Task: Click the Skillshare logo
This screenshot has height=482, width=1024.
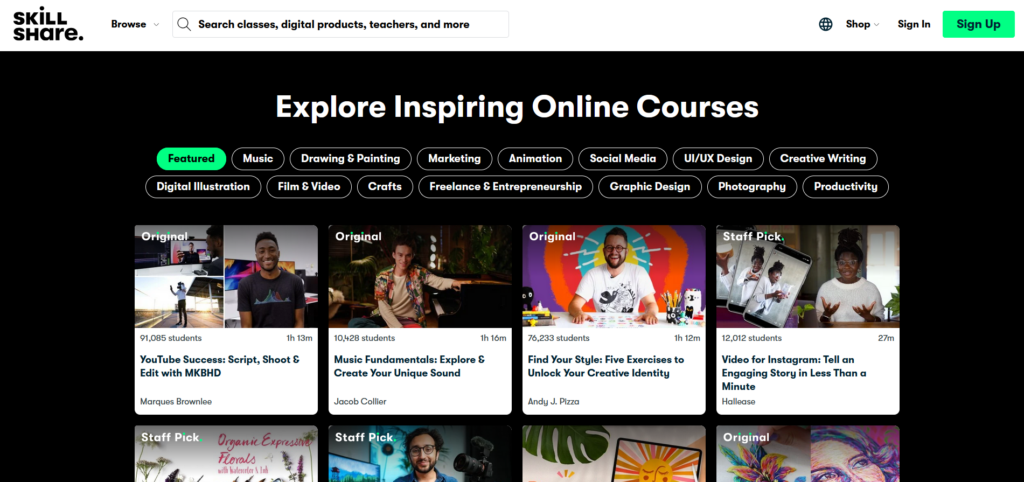Action: click(48, 24)
